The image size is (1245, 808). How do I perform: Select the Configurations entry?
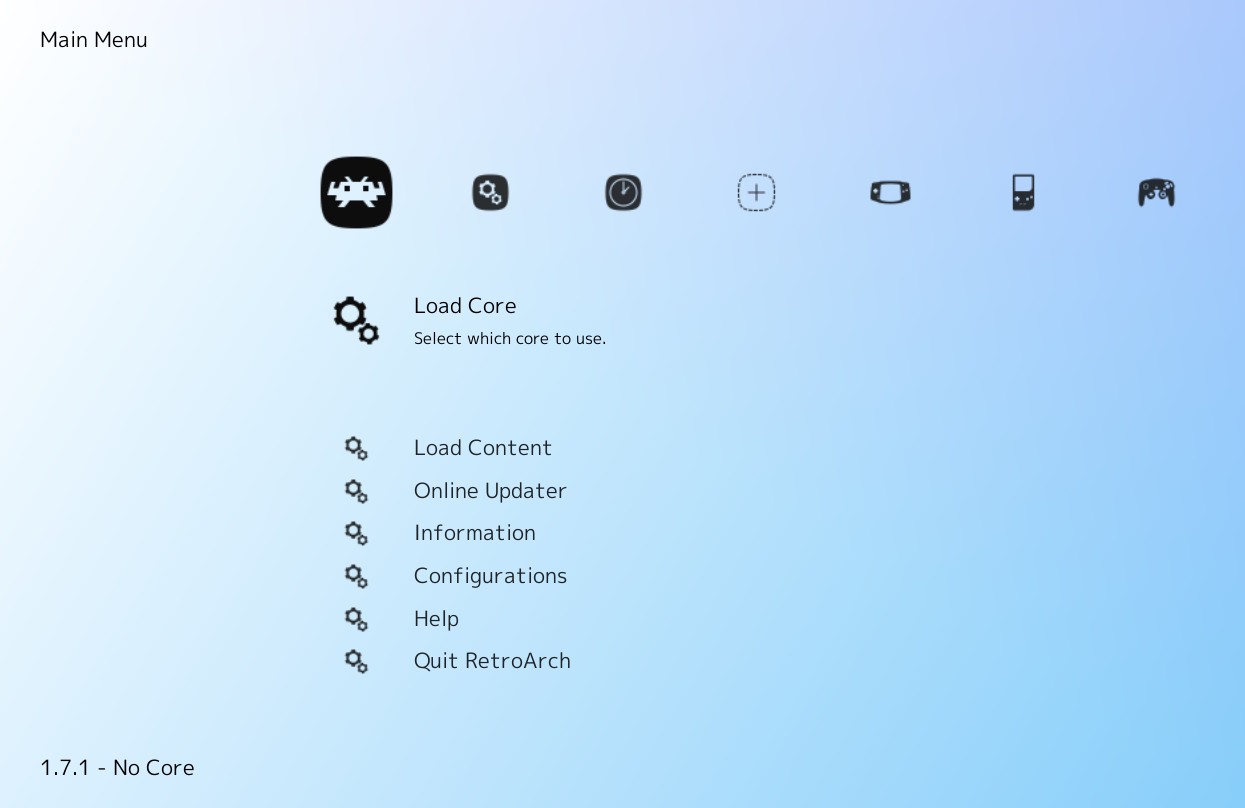coord(490,576)
